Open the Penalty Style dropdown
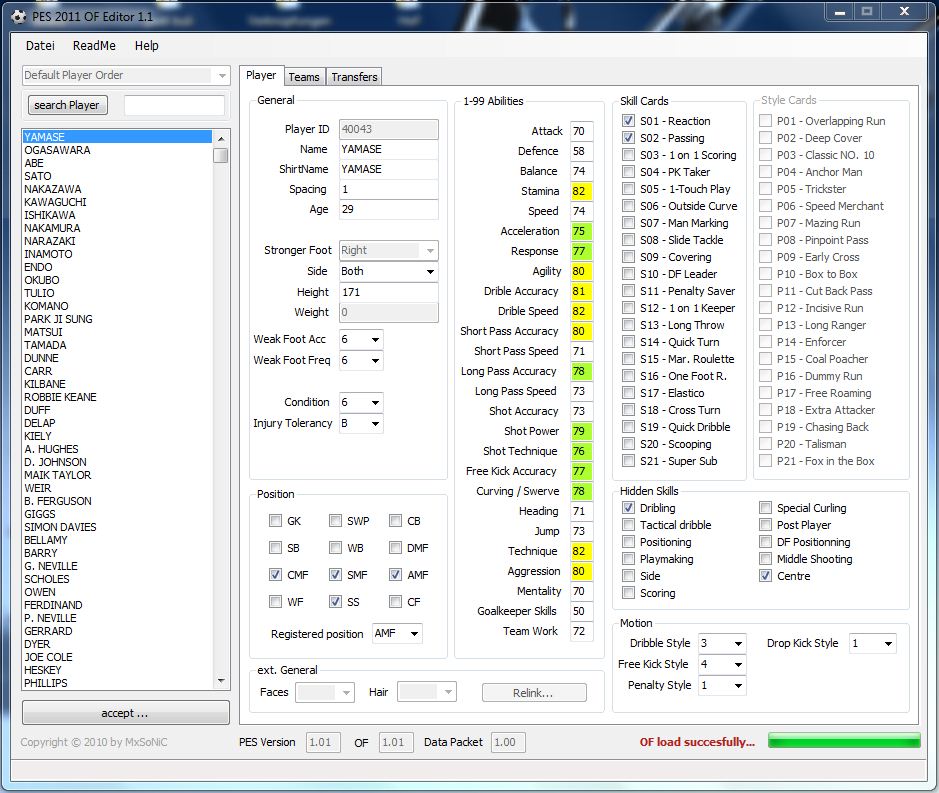Screen dimensions: 939x793 point(722,685)
